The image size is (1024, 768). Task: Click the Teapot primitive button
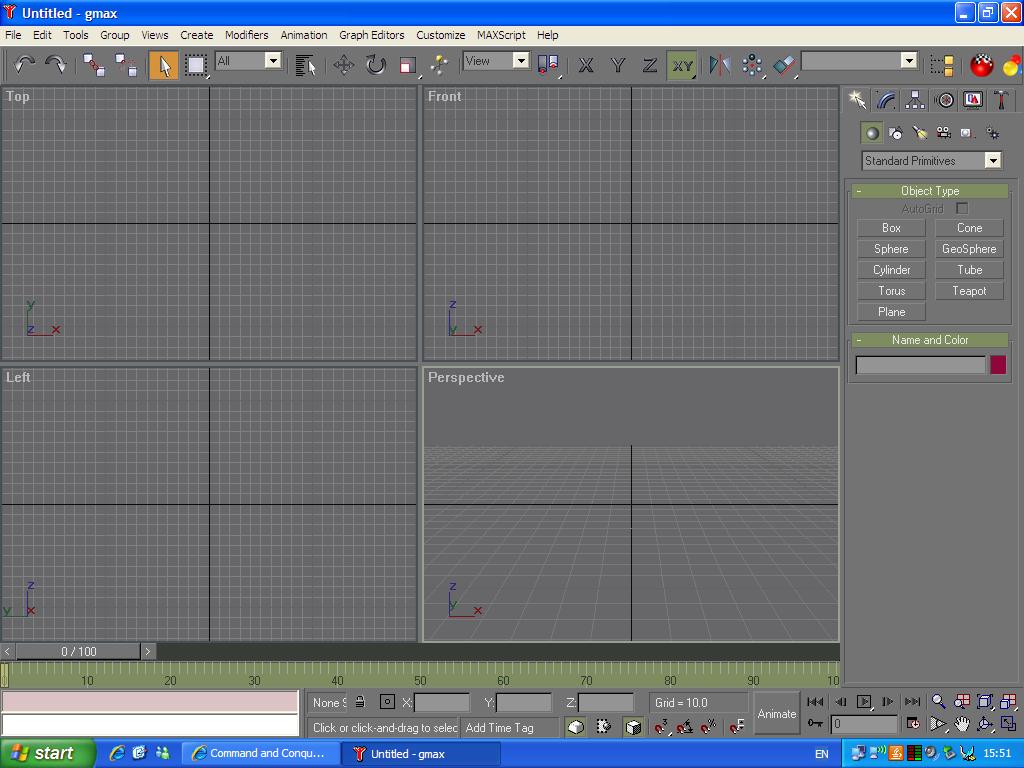tap(969, 291)
